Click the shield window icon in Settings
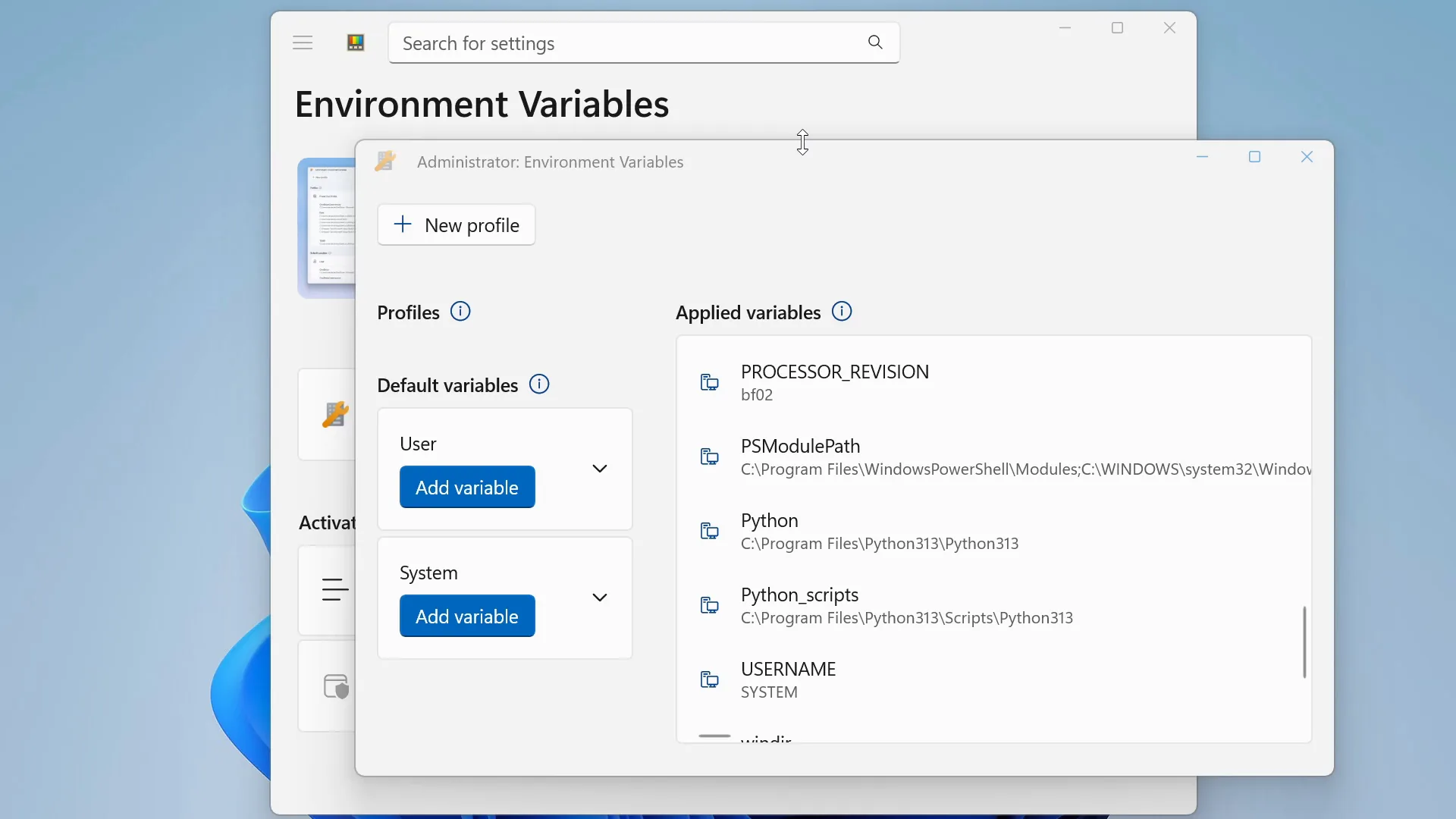1456x819 pixels. coord(336,686)
